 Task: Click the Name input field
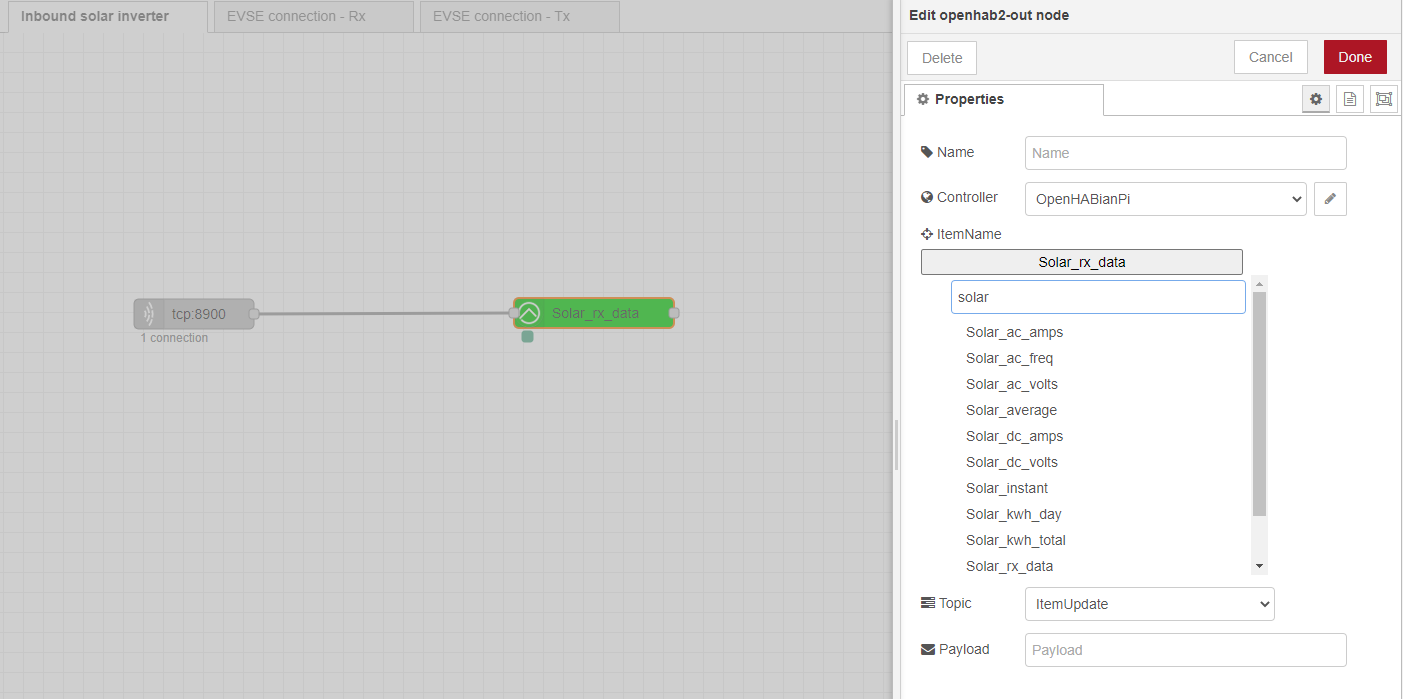click(1185, 153)
